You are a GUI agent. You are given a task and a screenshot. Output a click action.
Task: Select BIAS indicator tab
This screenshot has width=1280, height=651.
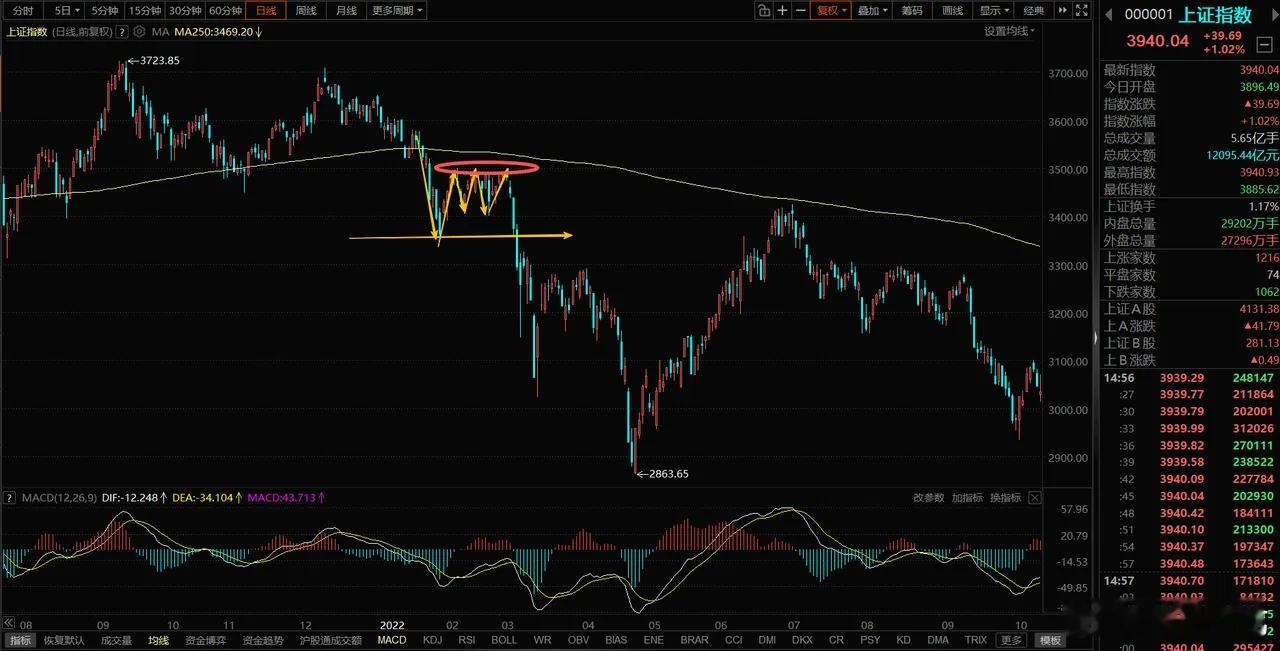coord(616,640)
